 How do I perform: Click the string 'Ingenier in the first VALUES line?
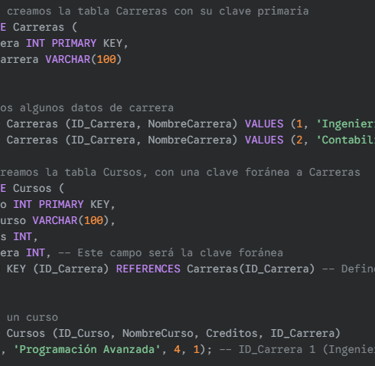coord(345,124)
